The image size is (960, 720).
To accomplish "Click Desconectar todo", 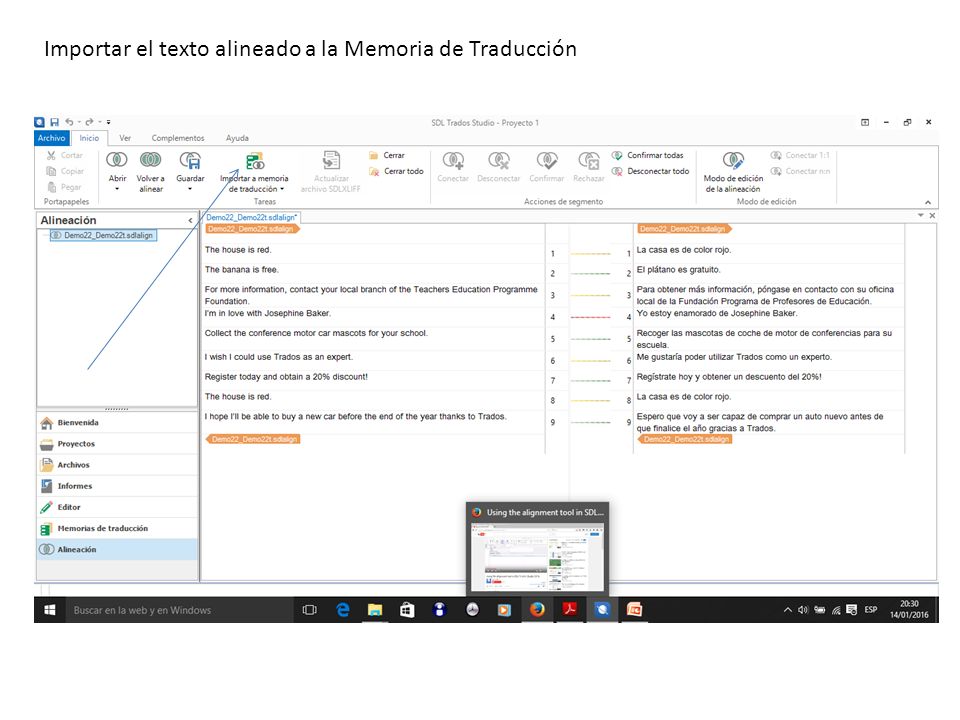I will 651,171.
